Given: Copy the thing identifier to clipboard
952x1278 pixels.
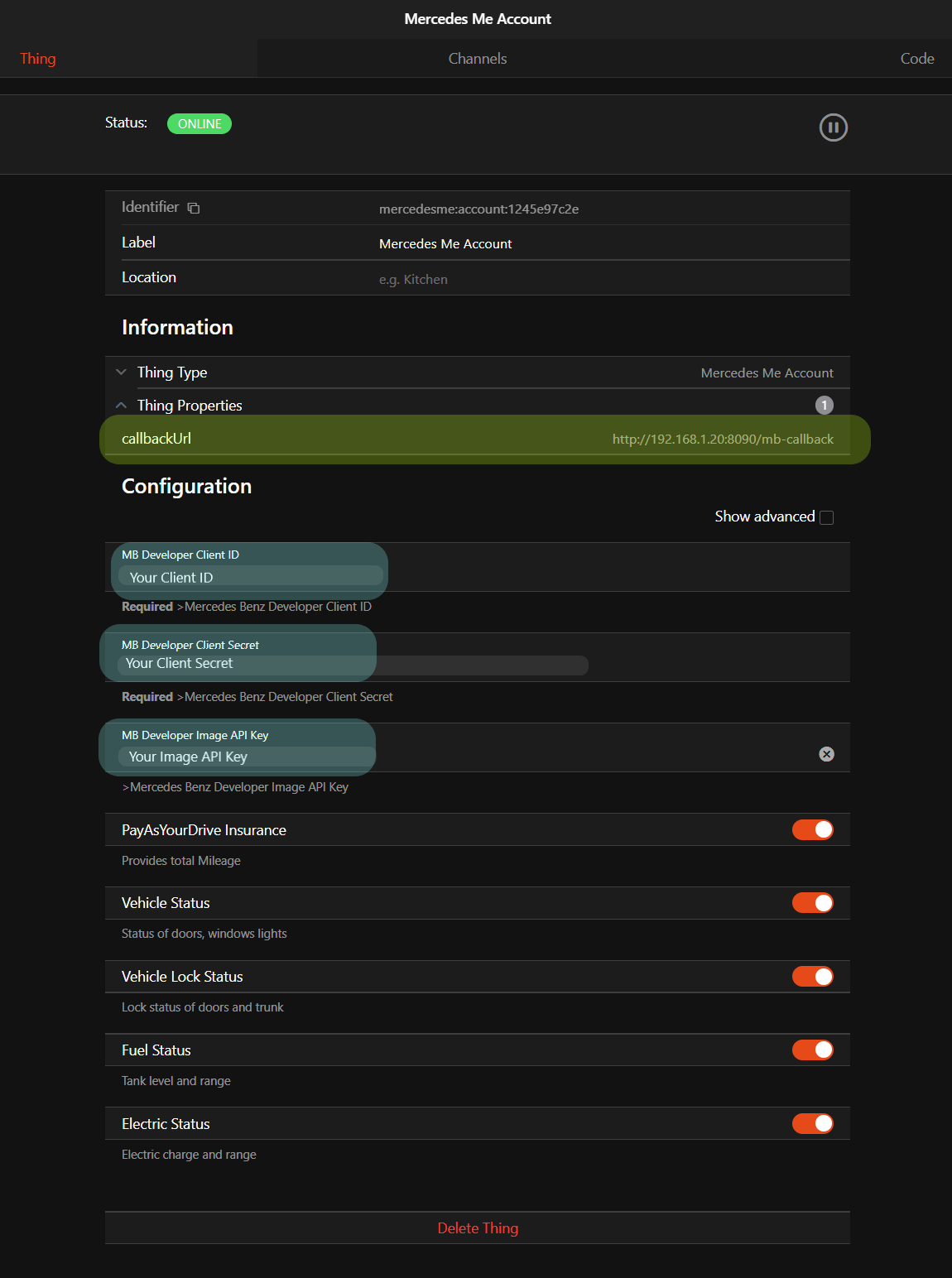Looking at the screenshot, I should click(x=194, y=209).
